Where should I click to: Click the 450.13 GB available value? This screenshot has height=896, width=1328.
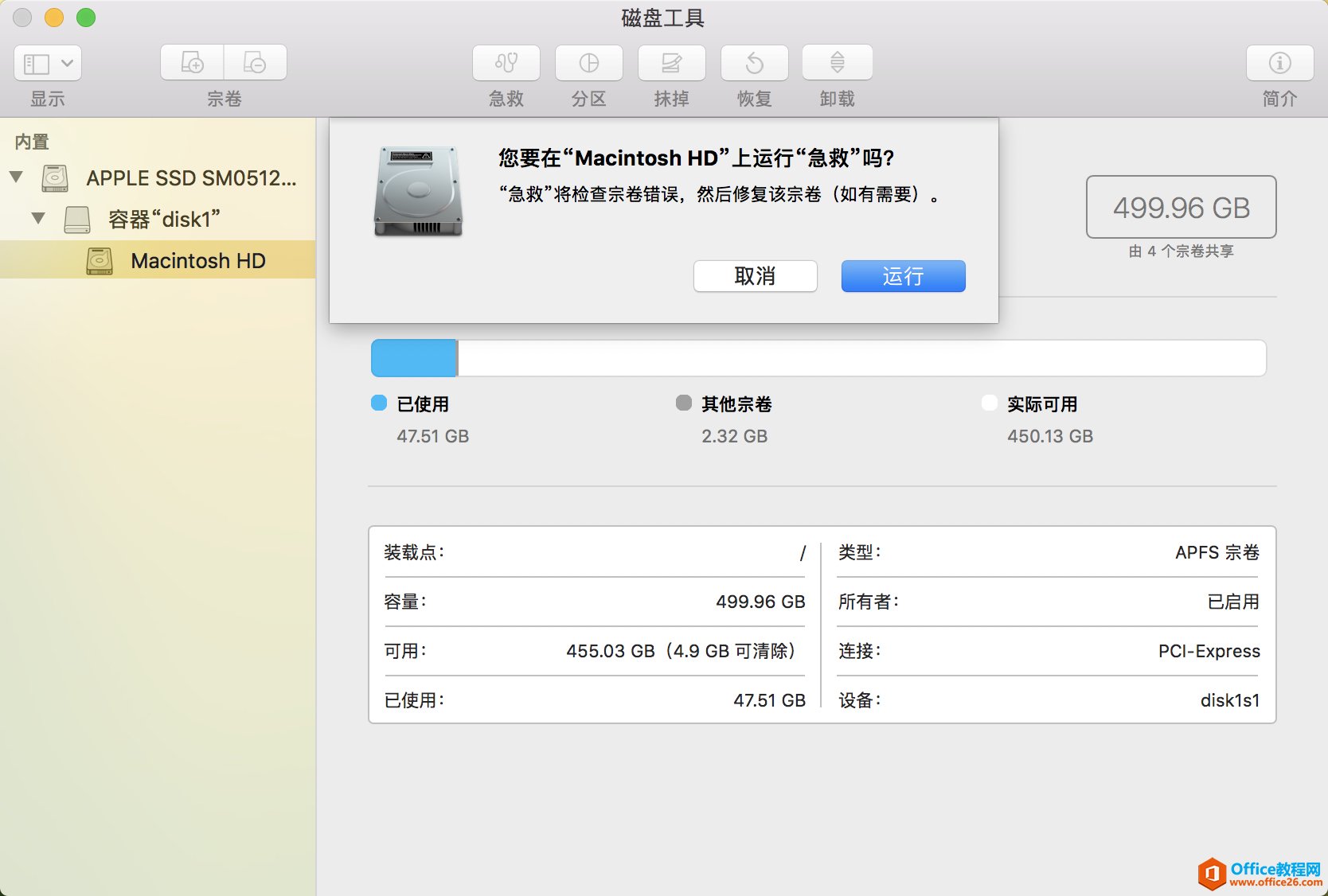[x=1050, y=436]
